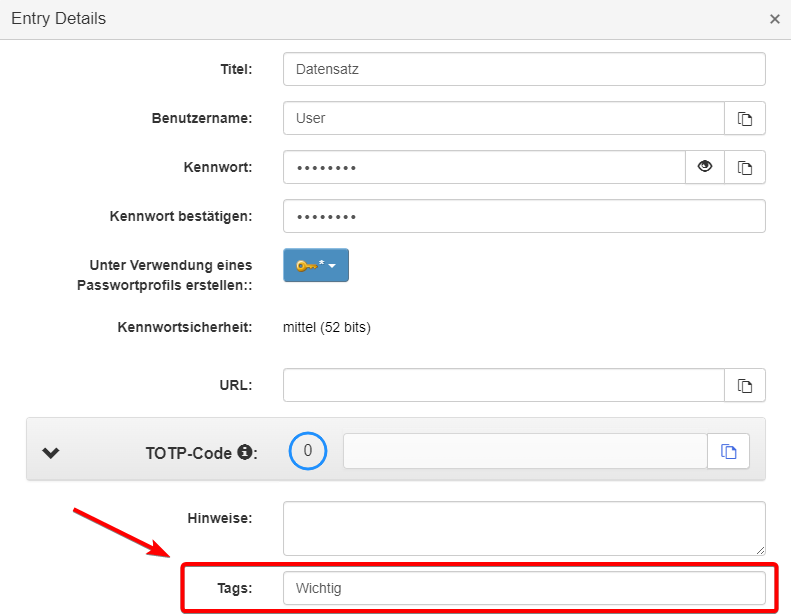Image resolution: width=791 pixels, height=614 pixels.
Task: Close the Entry Details dialog
Action: click(x=775, y=19)
